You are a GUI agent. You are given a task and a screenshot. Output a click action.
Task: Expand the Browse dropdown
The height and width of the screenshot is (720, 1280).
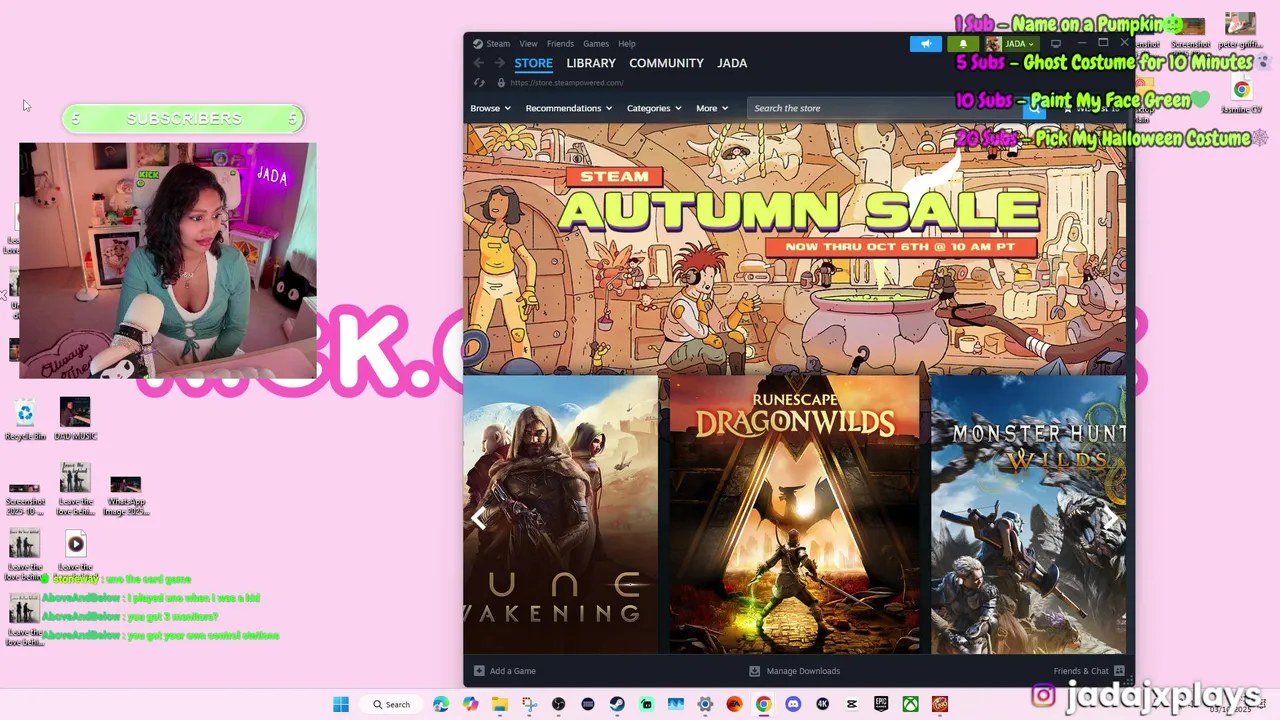click(x=490, y=108)
